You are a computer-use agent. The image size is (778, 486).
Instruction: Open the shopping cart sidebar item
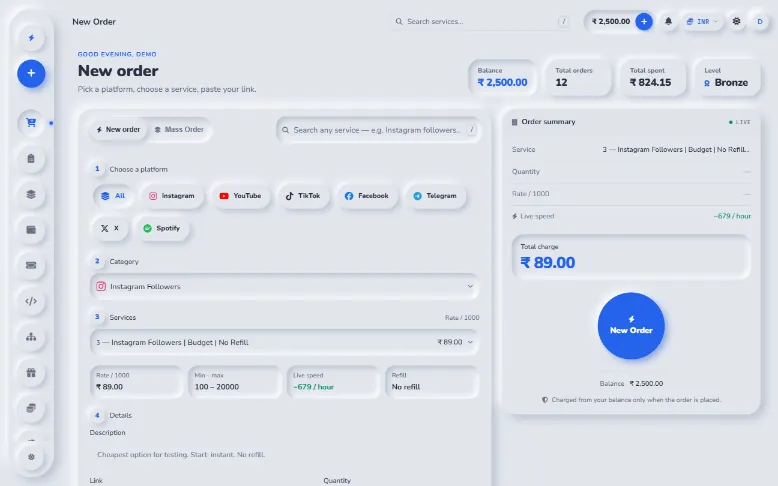pyautogui.click(x=31, y=122)
